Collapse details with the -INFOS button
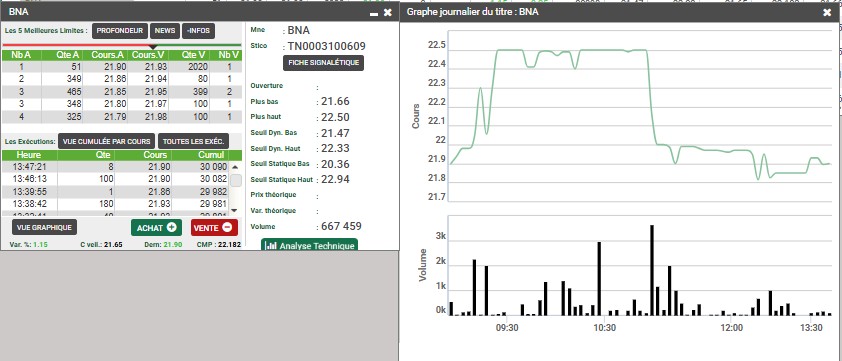The image size is (842, 361). (199, 31)
